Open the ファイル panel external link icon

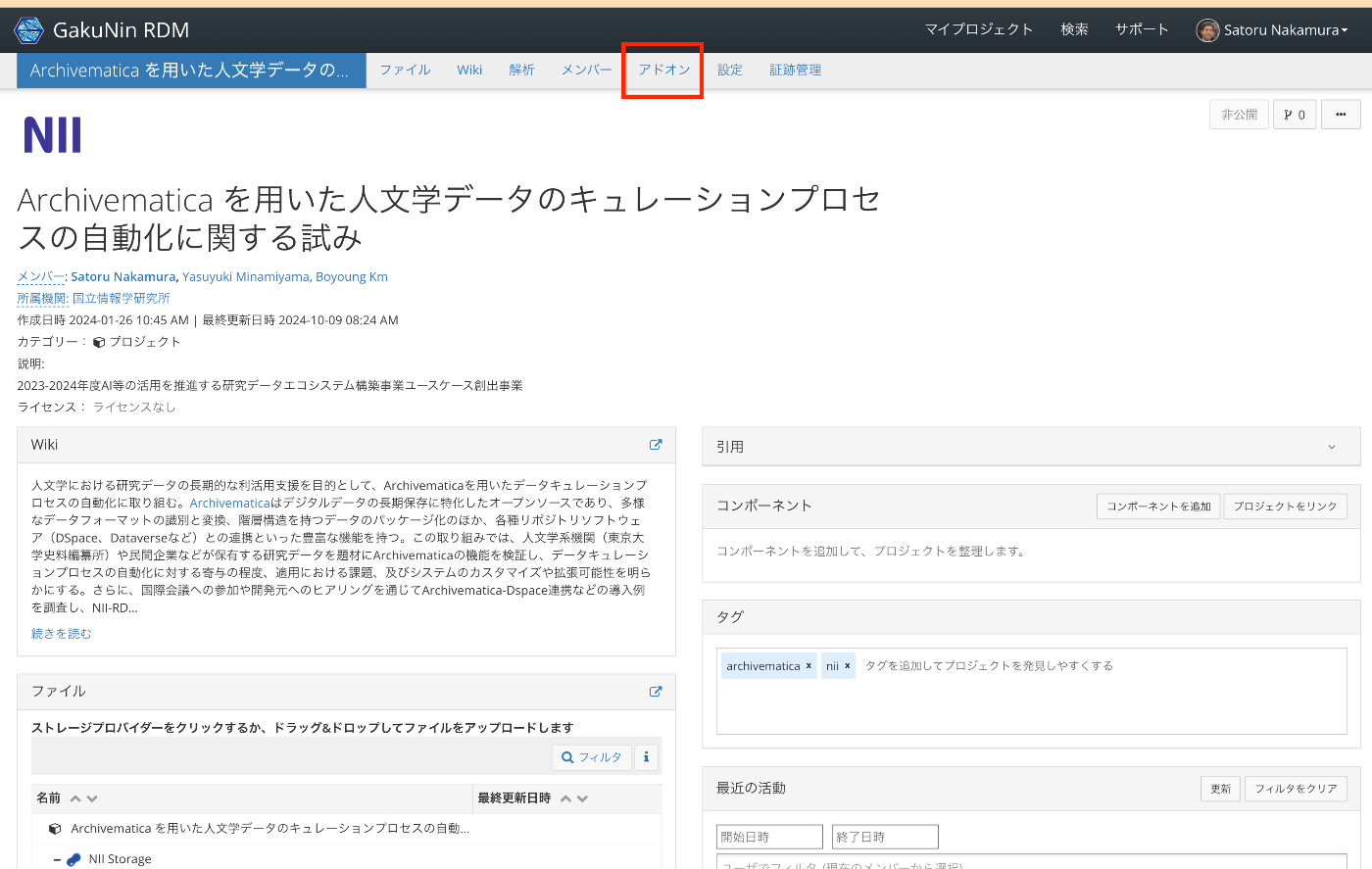[x=656, y=692]
